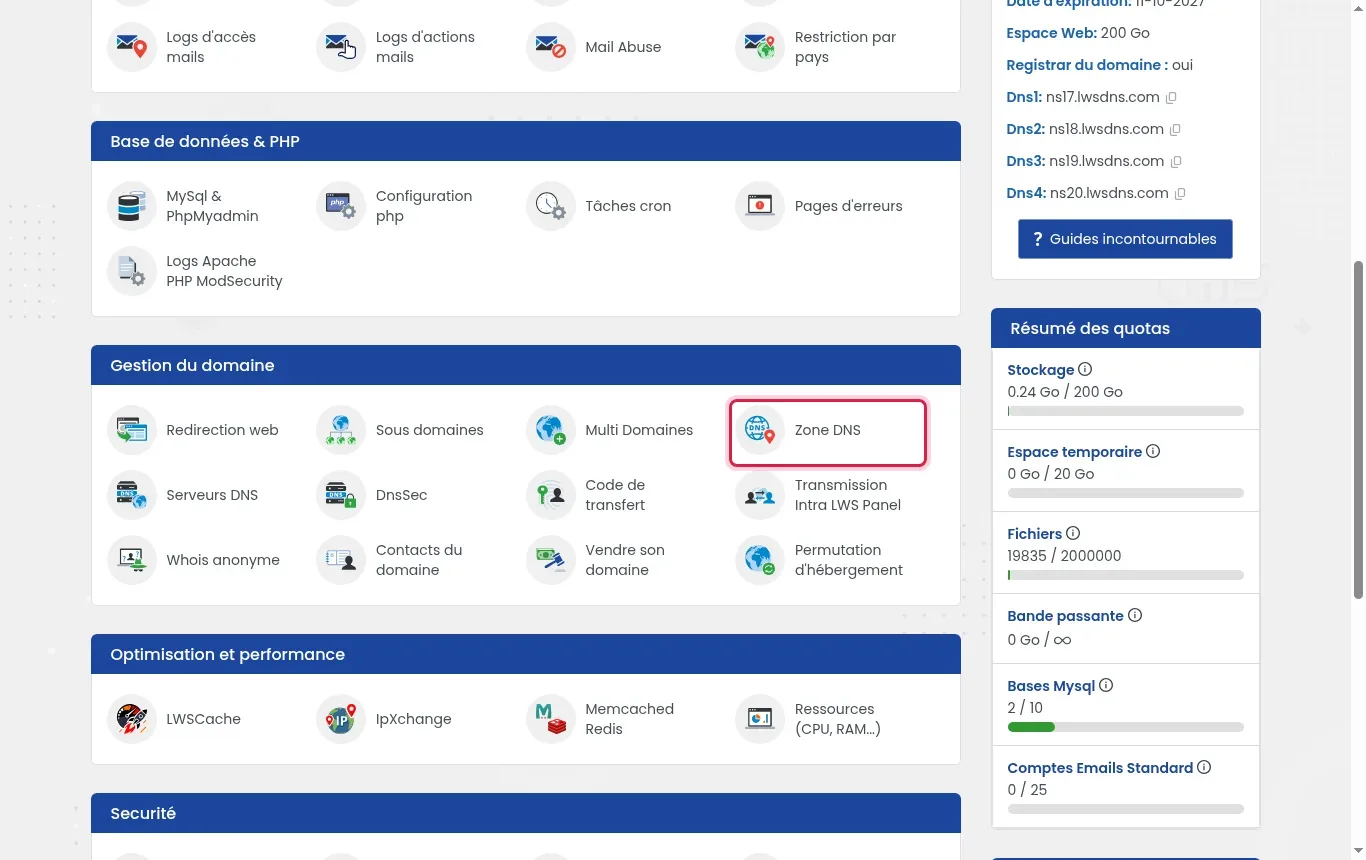Click the Stockage quota progress bar

click(1126, 411)
